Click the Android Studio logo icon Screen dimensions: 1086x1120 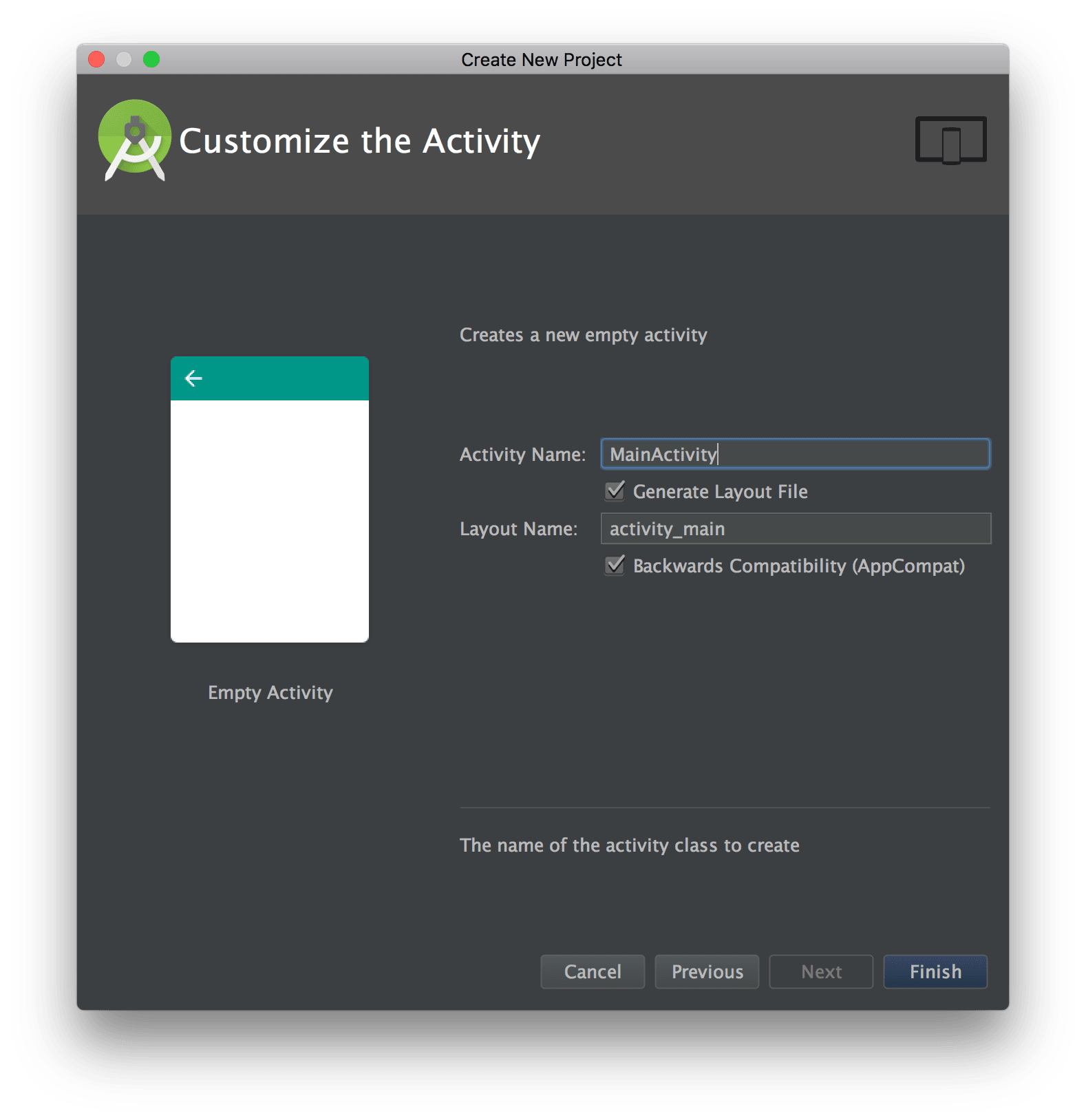click(134, 140)
